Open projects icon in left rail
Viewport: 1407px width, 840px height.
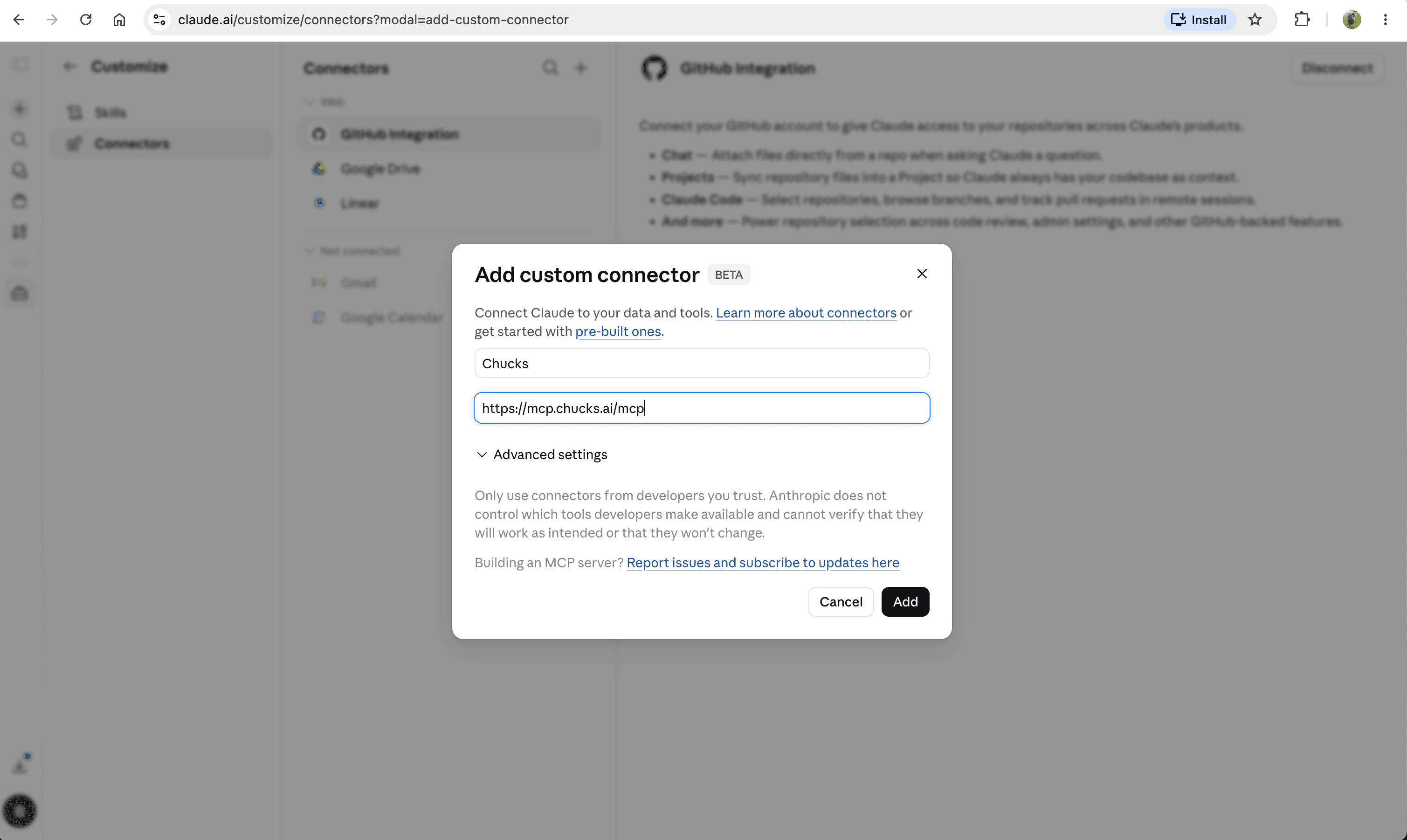coord(20,201)
